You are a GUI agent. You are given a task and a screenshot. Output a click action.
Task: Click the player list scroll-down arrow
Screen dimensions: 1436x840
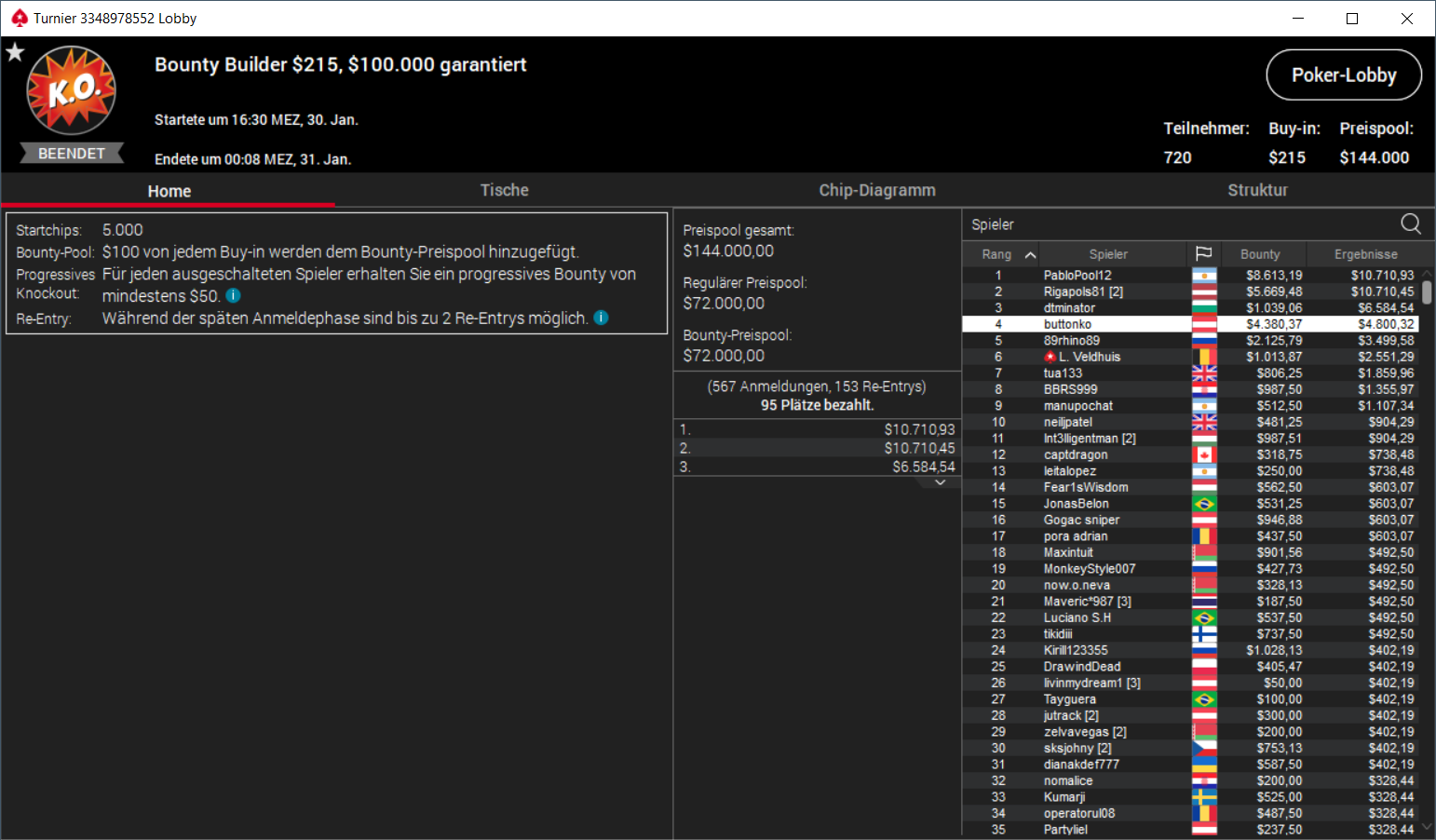(1427, 827)
